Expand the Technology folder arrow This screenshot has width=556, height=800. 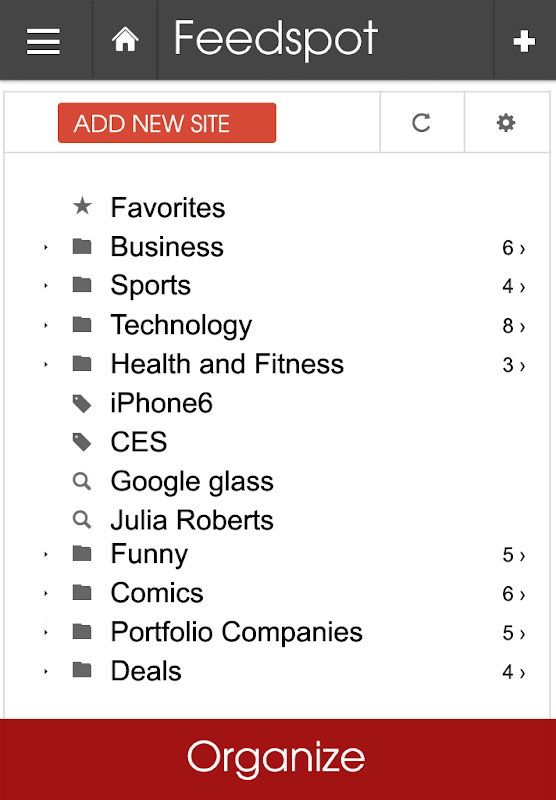tap(46, 325)
